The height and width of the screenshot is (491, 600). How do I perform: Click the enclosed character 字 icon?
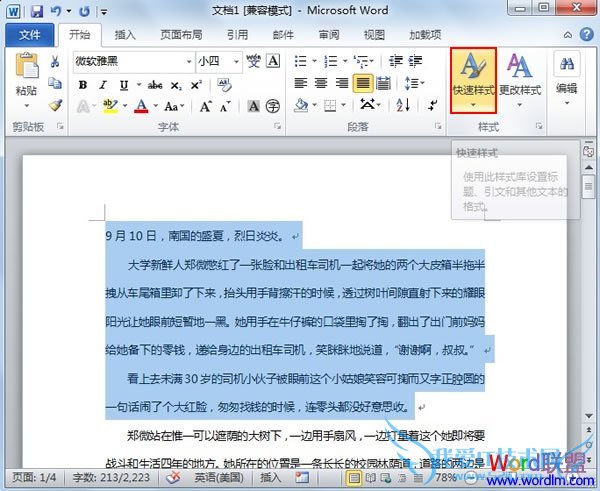[x=273, y=106]
